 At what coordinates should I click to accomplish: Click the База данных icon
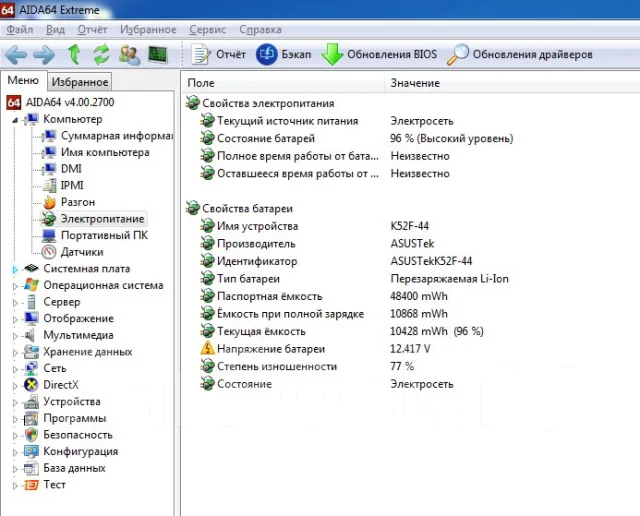click(31, 468)
